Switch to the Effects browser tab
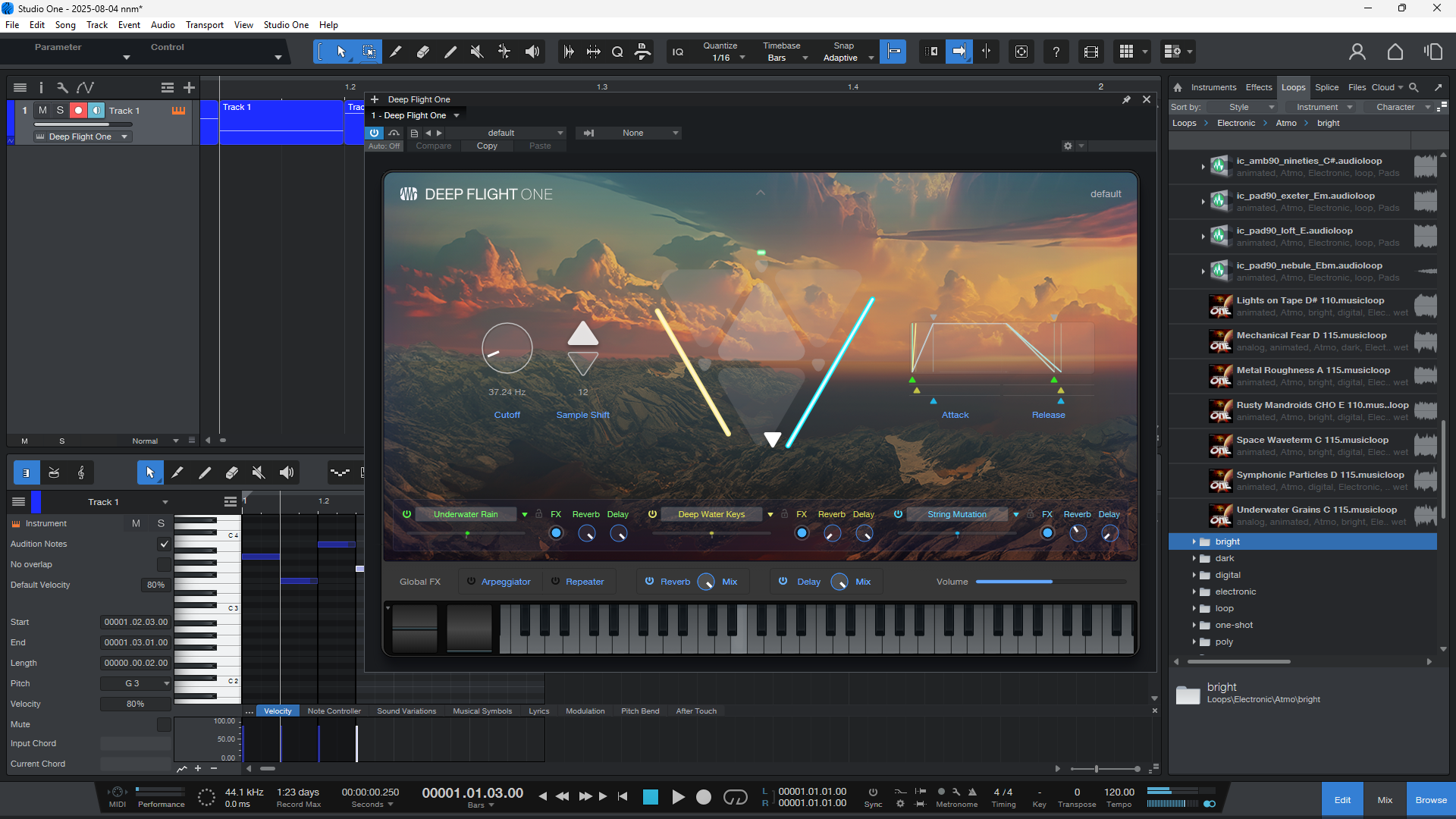This screenshot has width=1456, height=819. coord(1259,87)
